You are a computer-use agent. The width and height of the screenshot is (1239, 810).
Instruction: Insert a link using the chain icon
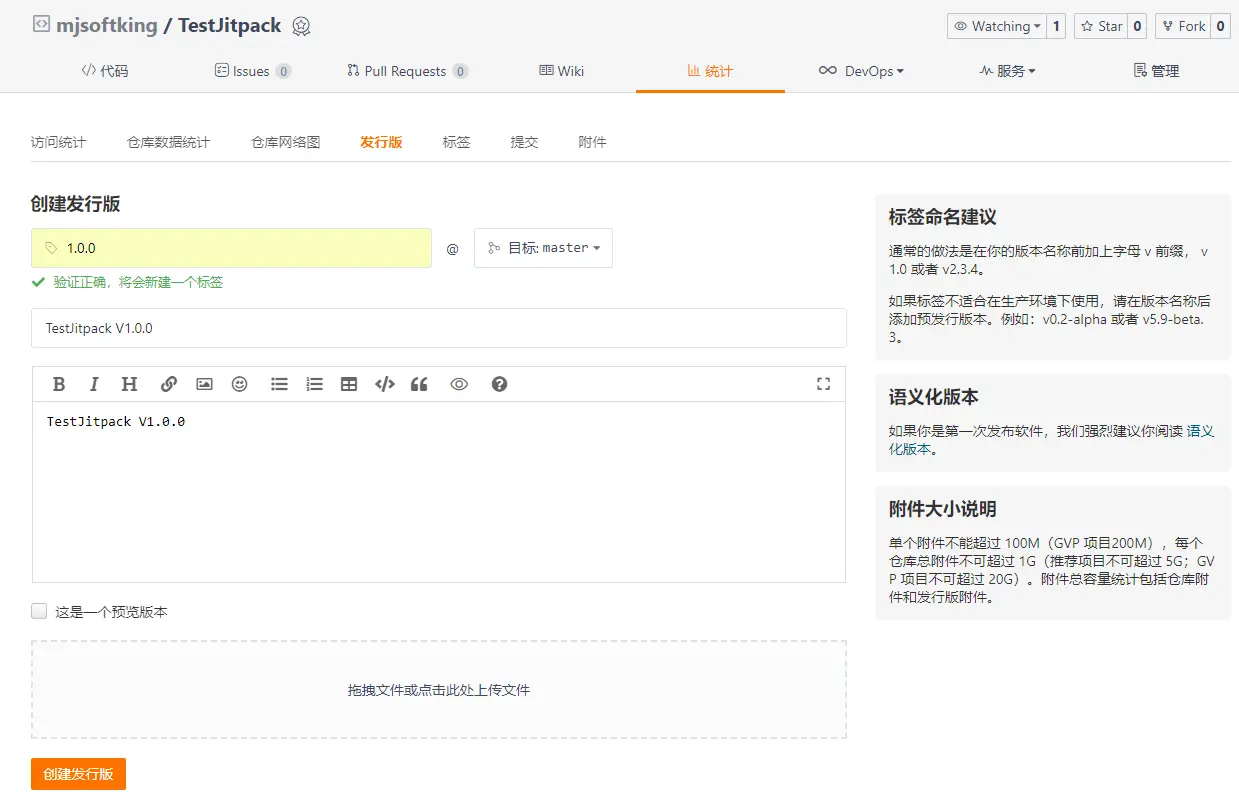pyautogui.click(x=169, y=384)
